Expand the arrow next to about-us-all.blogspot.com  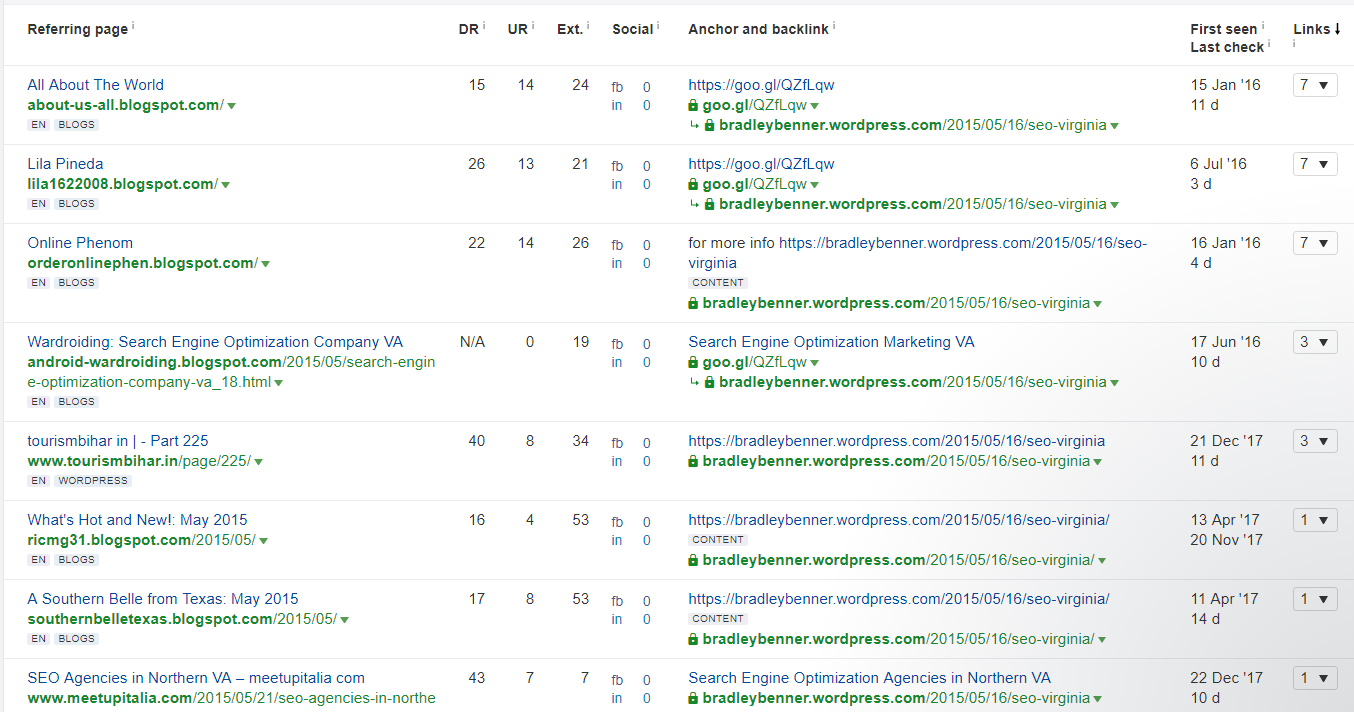pos(232,105)
